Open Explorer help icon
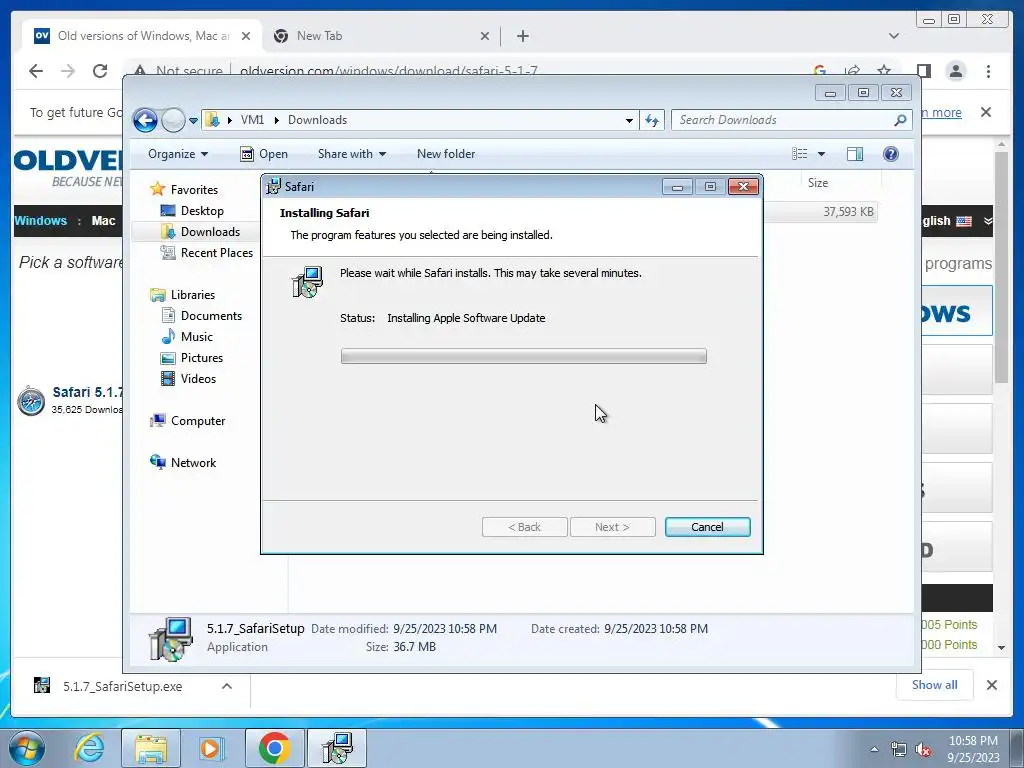Viewport: 1024px width, 768px height. [x=891, y=154]
